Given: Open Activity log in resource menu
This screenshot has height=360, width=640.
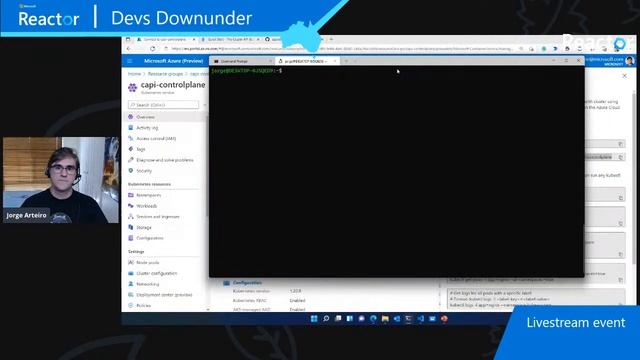Looking at the screenshot, I should pos(147,128).
